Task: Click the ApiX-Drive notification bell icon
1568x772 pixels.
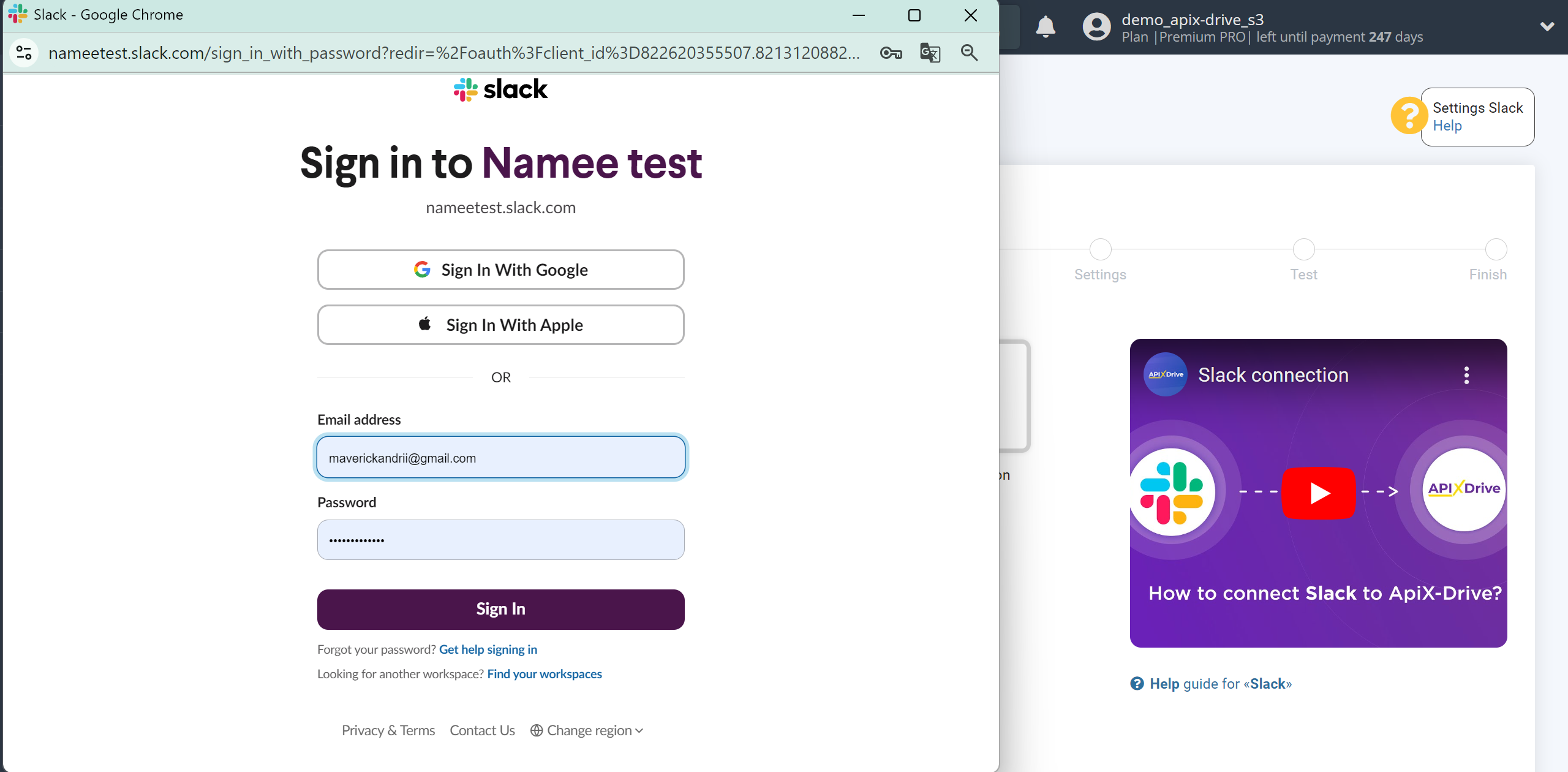Action: tap(1046, 27)
